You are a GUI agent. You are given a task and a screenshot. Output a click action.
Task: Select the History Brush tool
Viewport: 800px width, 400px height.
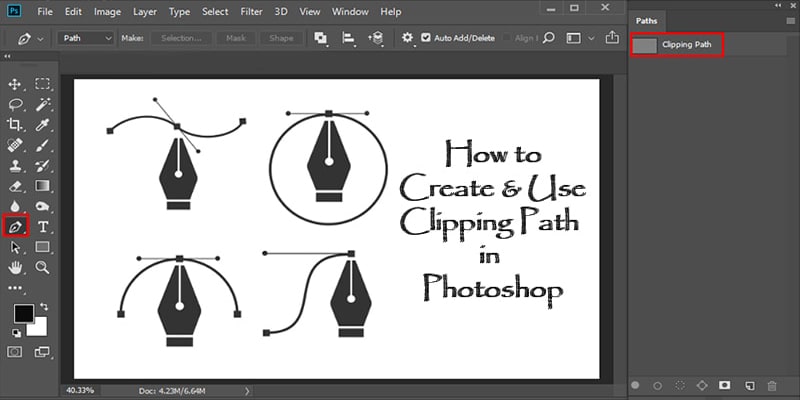(42, 165)
